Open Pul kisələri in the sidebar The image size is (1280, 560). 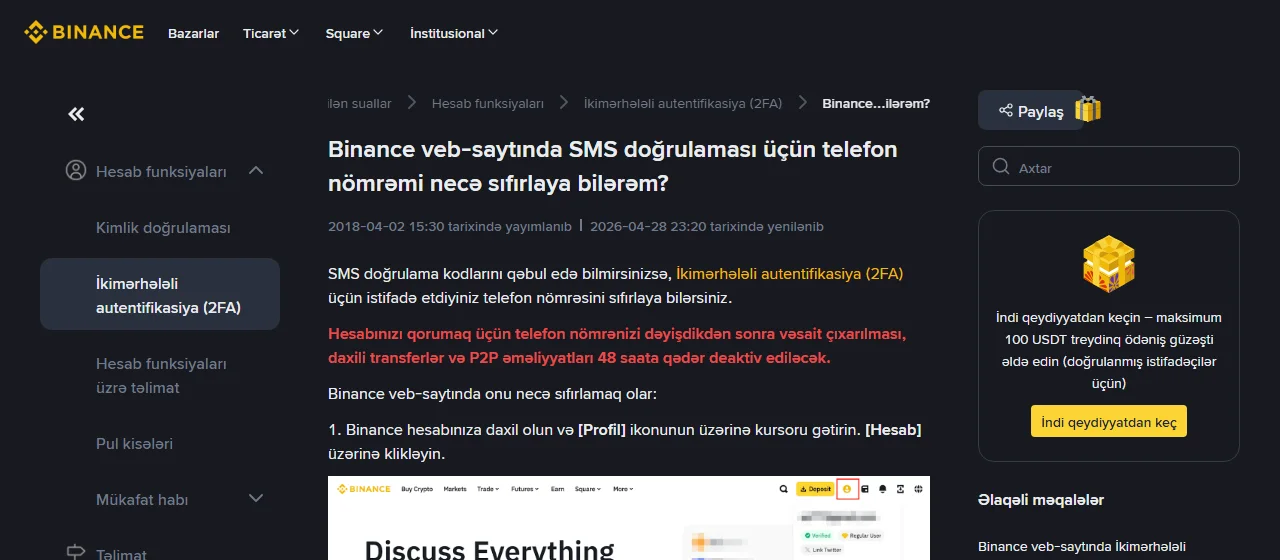click(x=134, y=443)
